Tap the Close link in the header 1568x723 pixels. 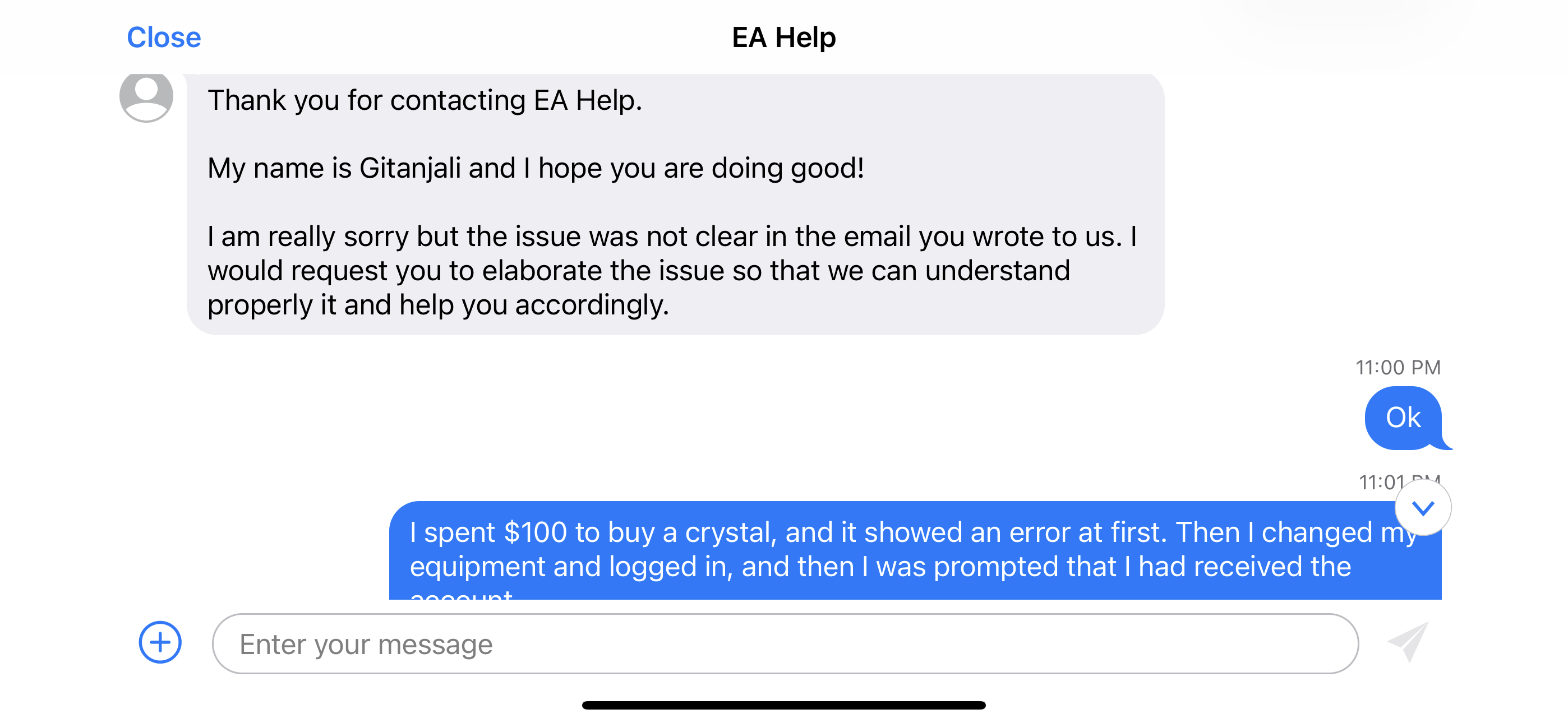[x=164, y=38]
